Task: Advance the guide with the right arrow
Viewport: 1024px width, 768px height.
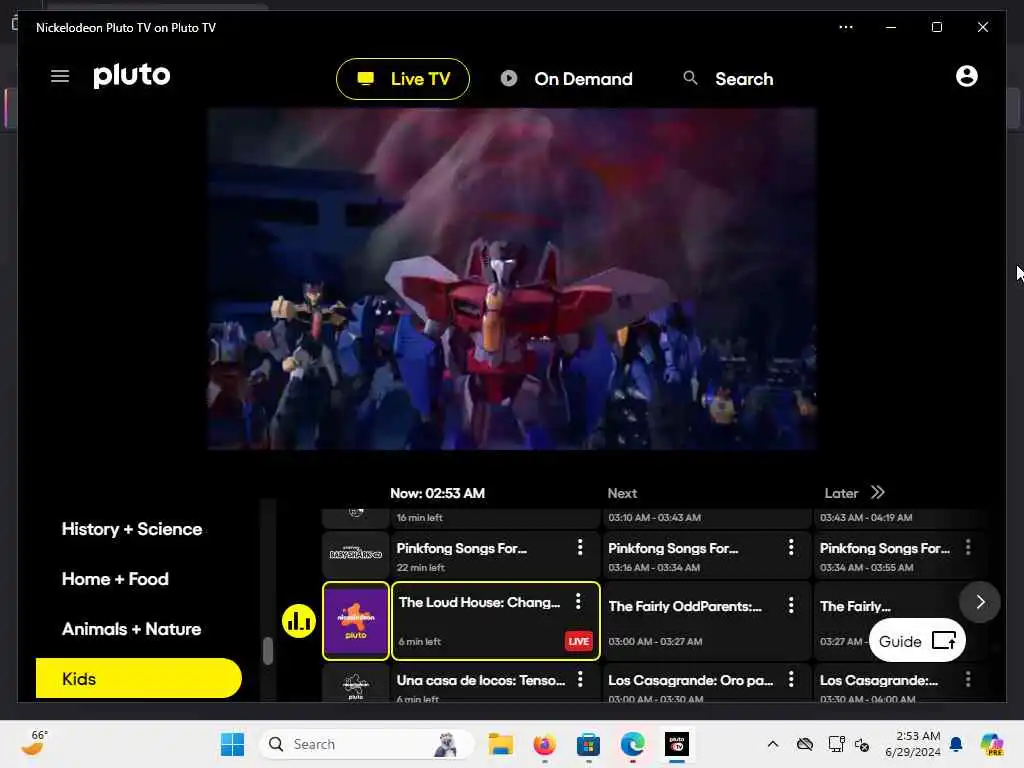Action: click(x=980, y=601)
